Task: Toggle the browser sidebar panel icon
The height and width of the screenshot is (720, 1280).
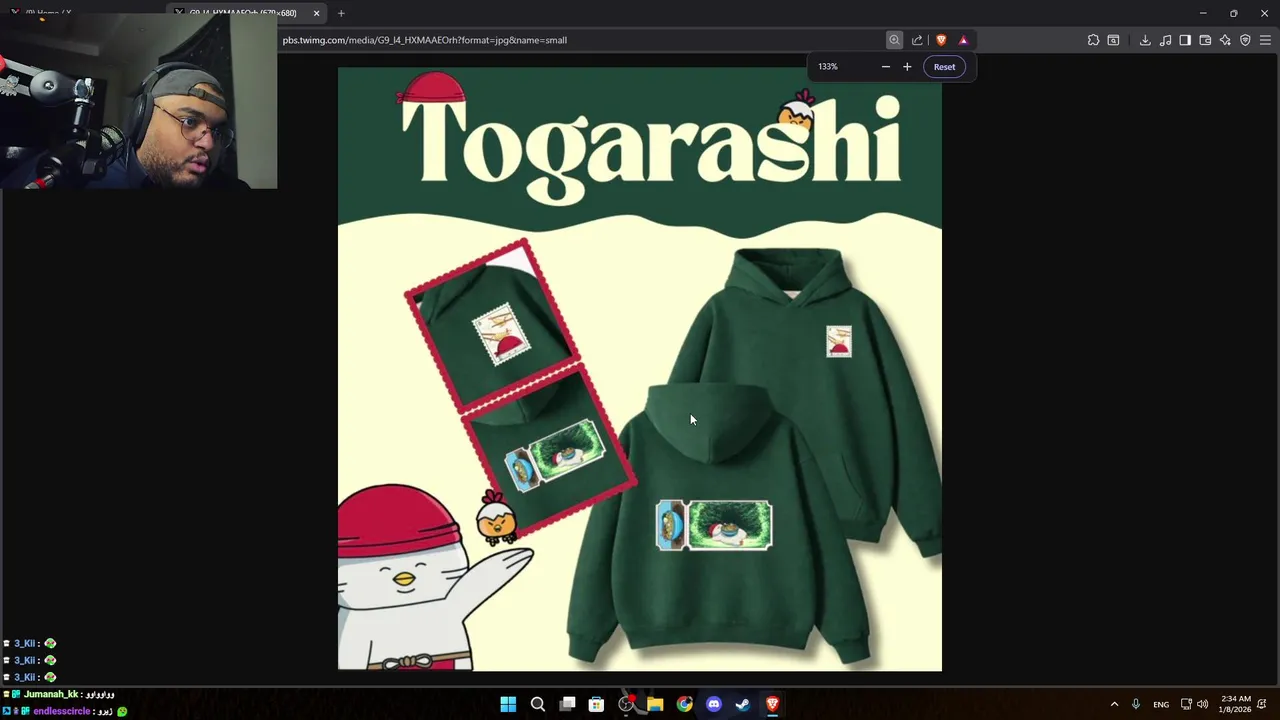Action: pos(1185,40)
